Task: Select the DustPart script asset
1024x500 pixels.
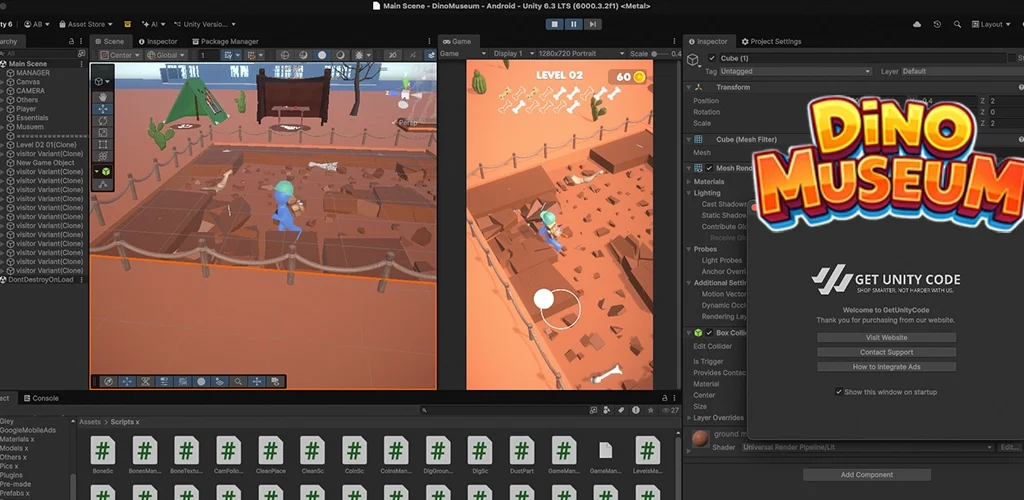Action: [x=522, y=456]
